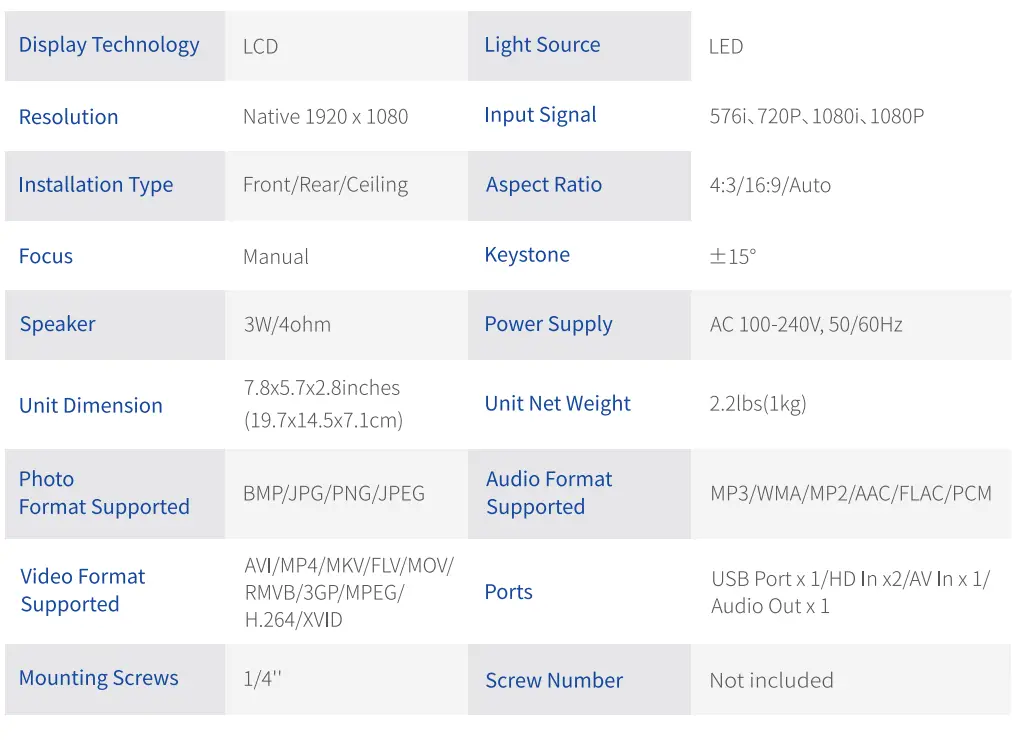Click the Focus label
Screen dimensions: 1012x741
[46, 256]
